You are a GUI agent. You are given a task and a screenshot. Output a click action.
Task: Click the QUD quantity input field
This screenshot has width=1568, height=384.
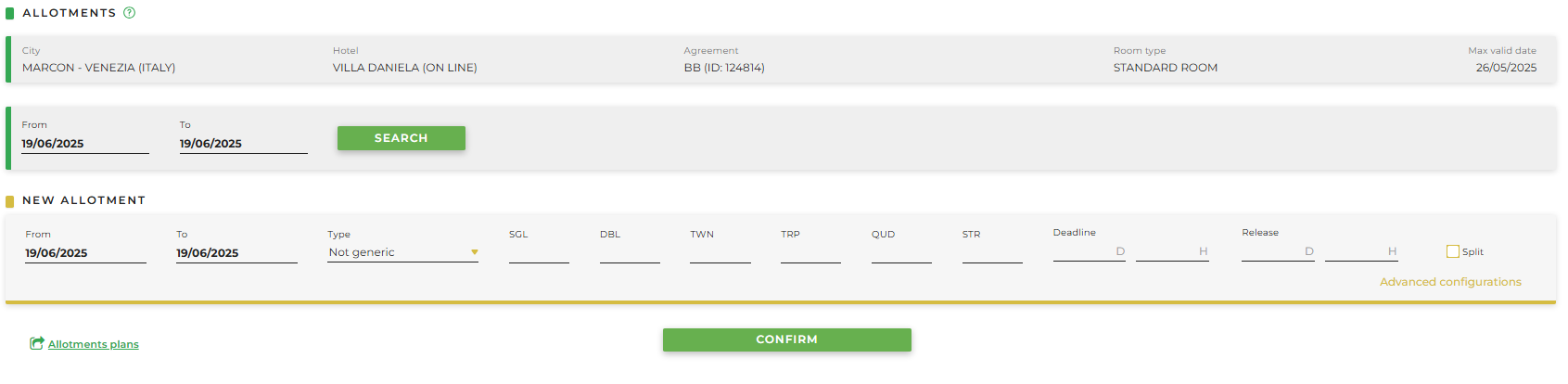[901, 252]
